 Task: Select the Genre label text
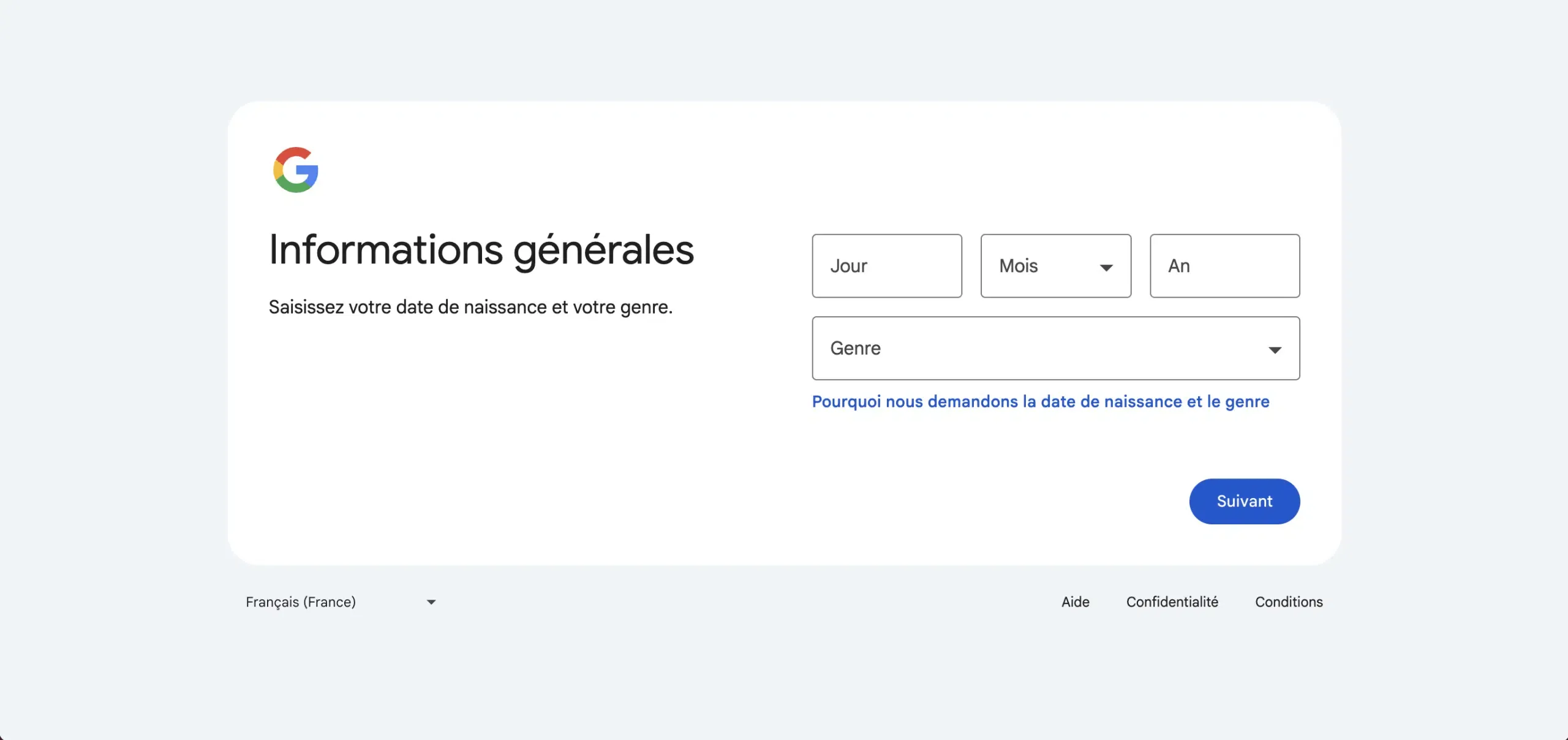(856, 348)
